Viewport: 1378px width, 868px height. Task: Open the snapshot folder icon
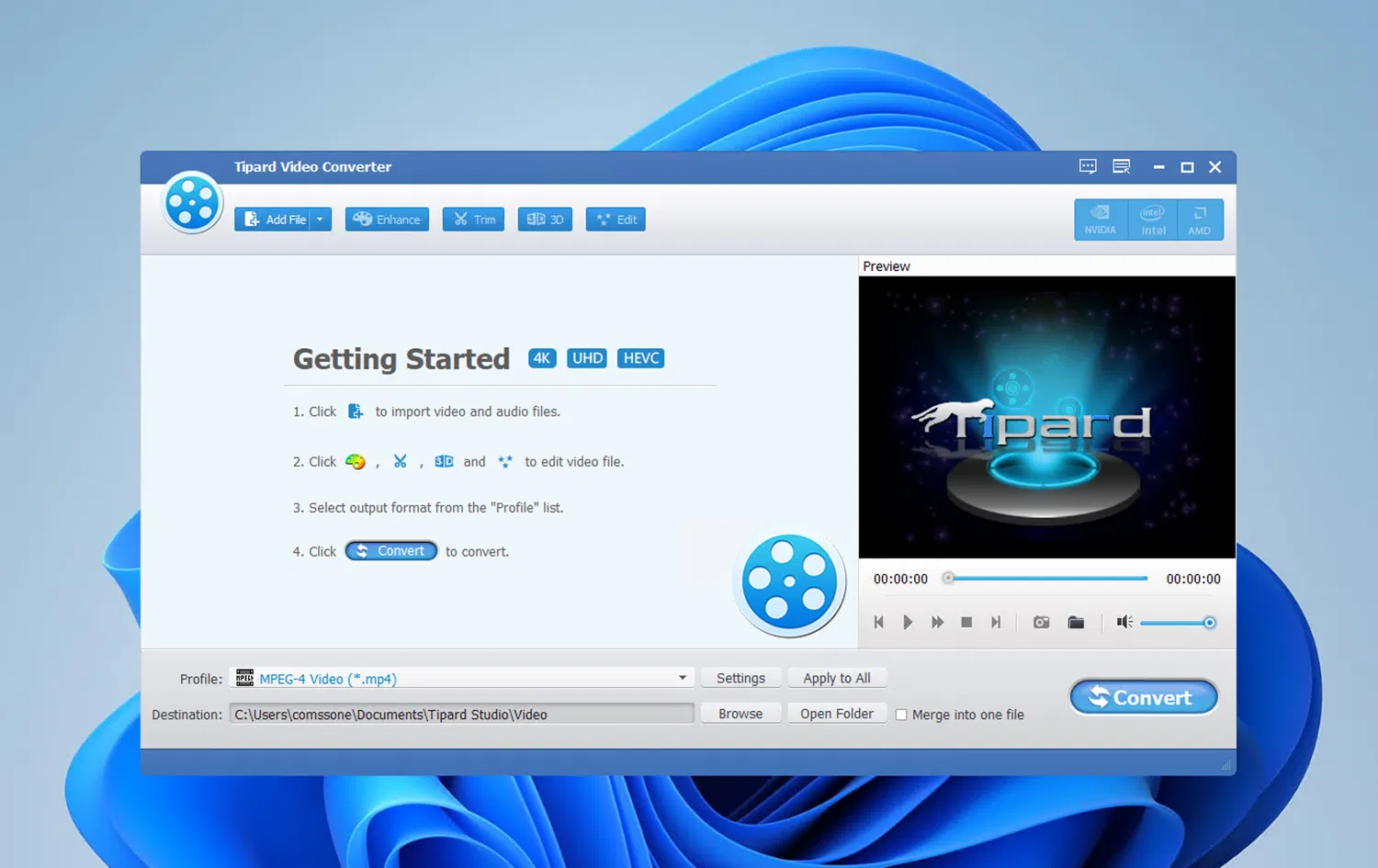1076,623
